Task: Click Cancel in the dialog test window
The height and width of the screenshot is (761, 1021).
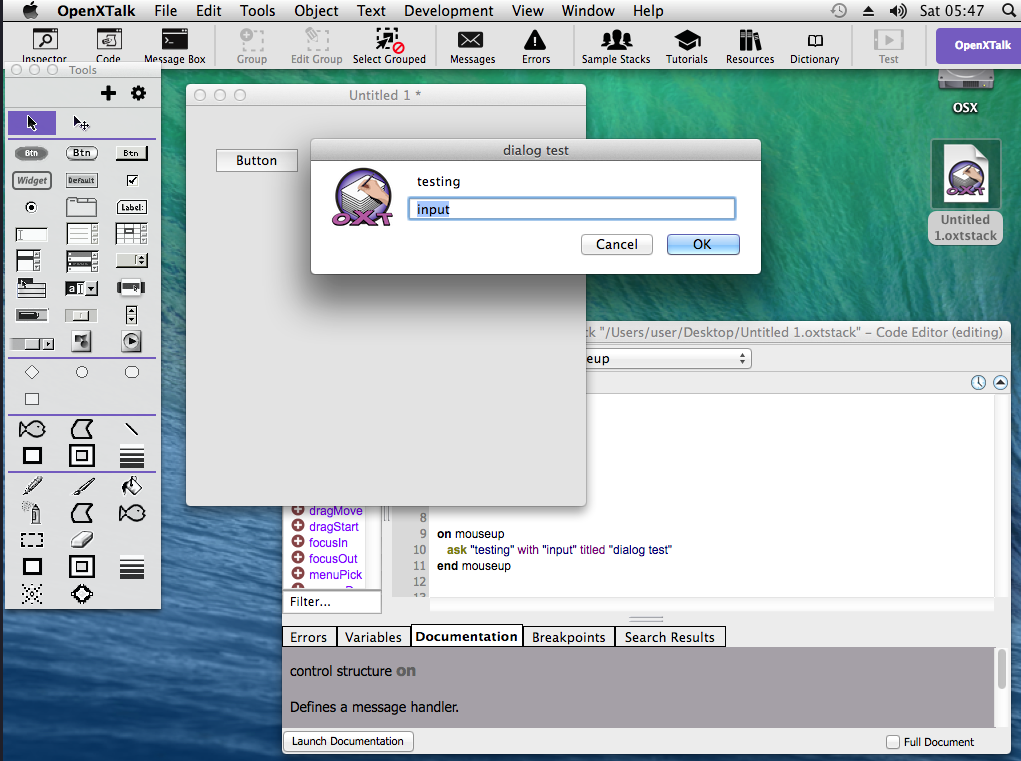Action: tap(617, 244)
